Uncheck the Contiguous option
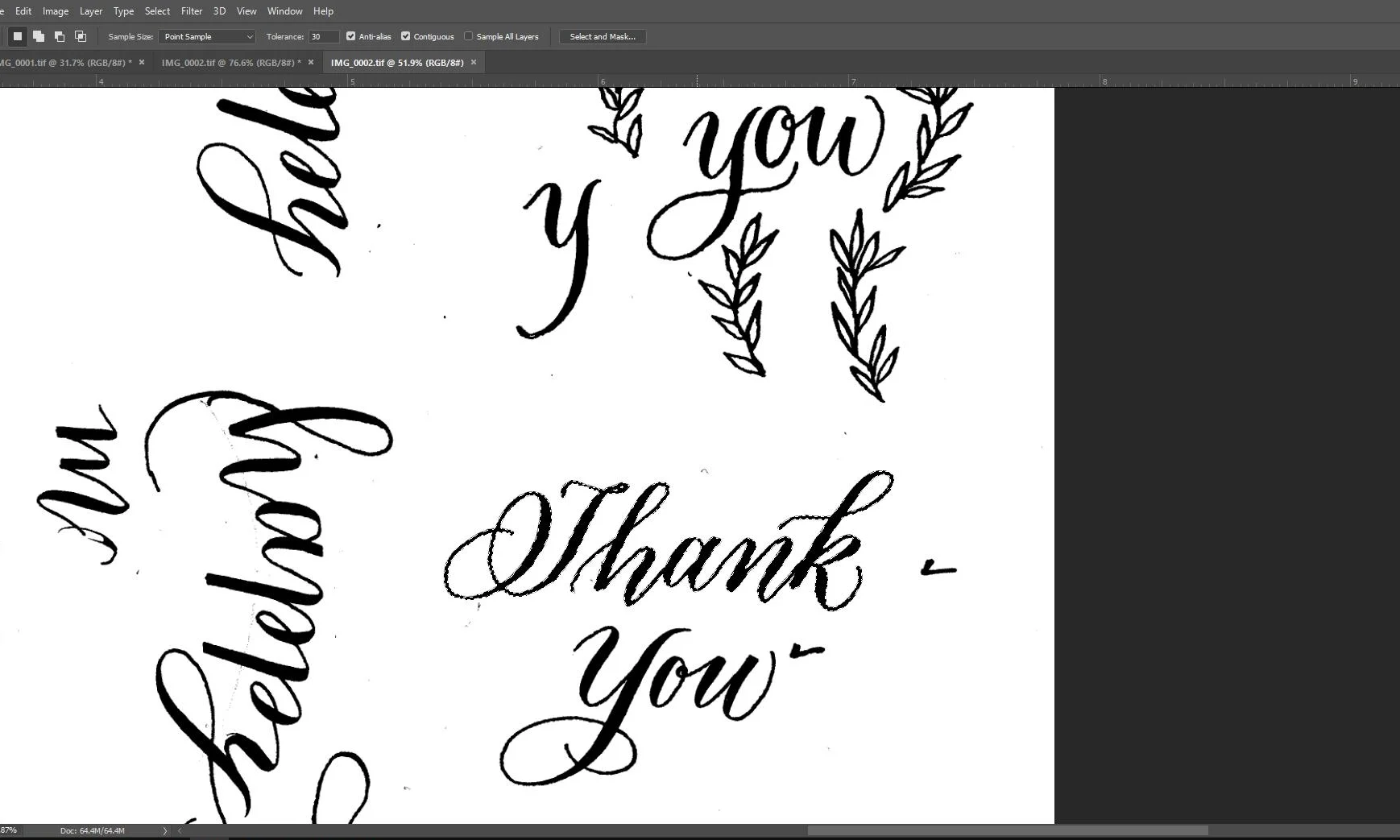This screenshot has height=840, width=1400. pyautogui.click(x=405, y=36)
